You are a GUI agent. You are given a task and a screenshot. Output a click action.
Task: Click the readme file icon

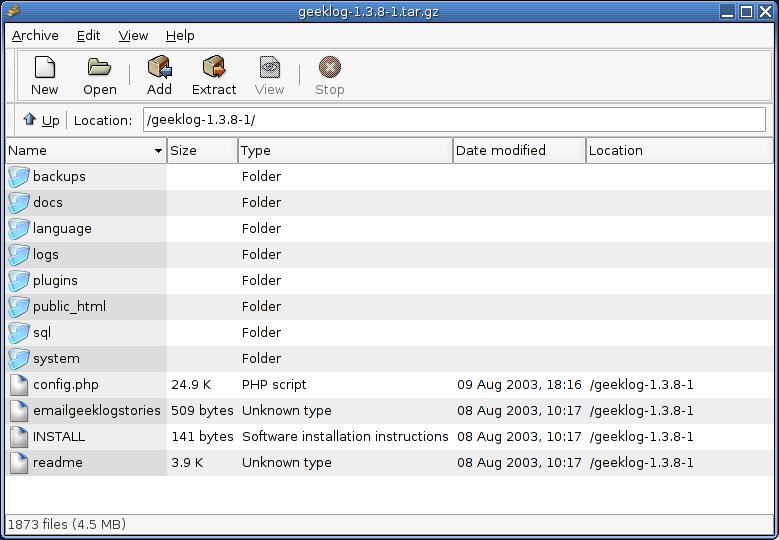click(19, 463)
